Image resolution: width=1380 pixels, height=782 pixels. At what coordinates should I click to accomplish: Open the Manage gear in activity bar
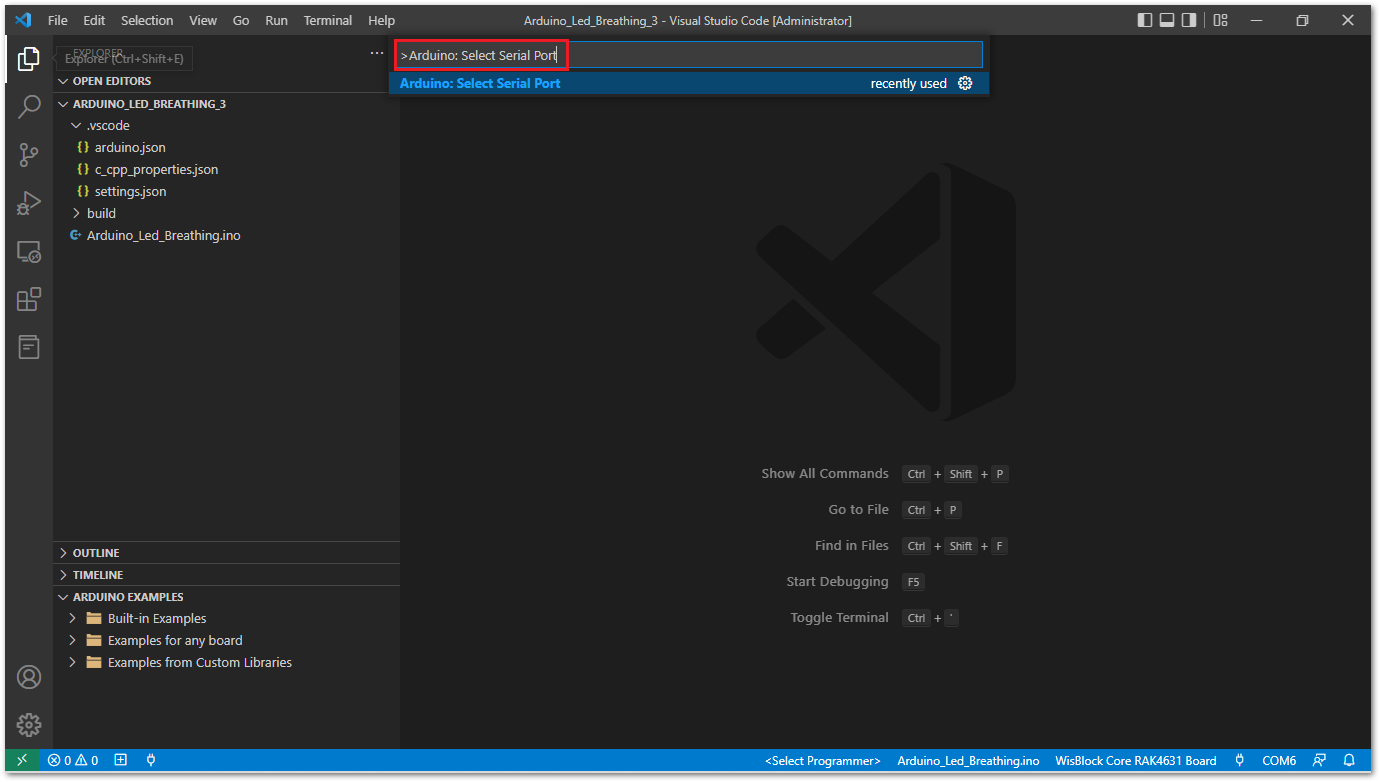point(29,725)
